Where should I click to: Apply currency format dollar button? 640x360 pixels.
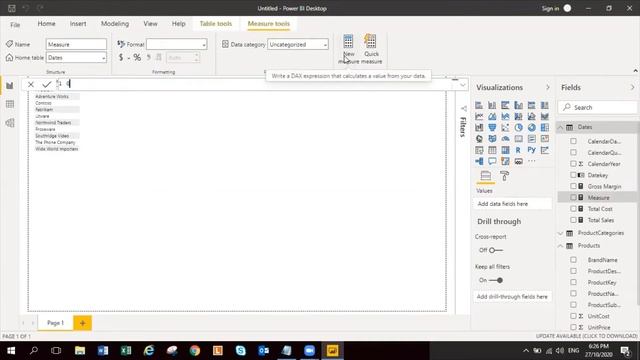(121, 58)
